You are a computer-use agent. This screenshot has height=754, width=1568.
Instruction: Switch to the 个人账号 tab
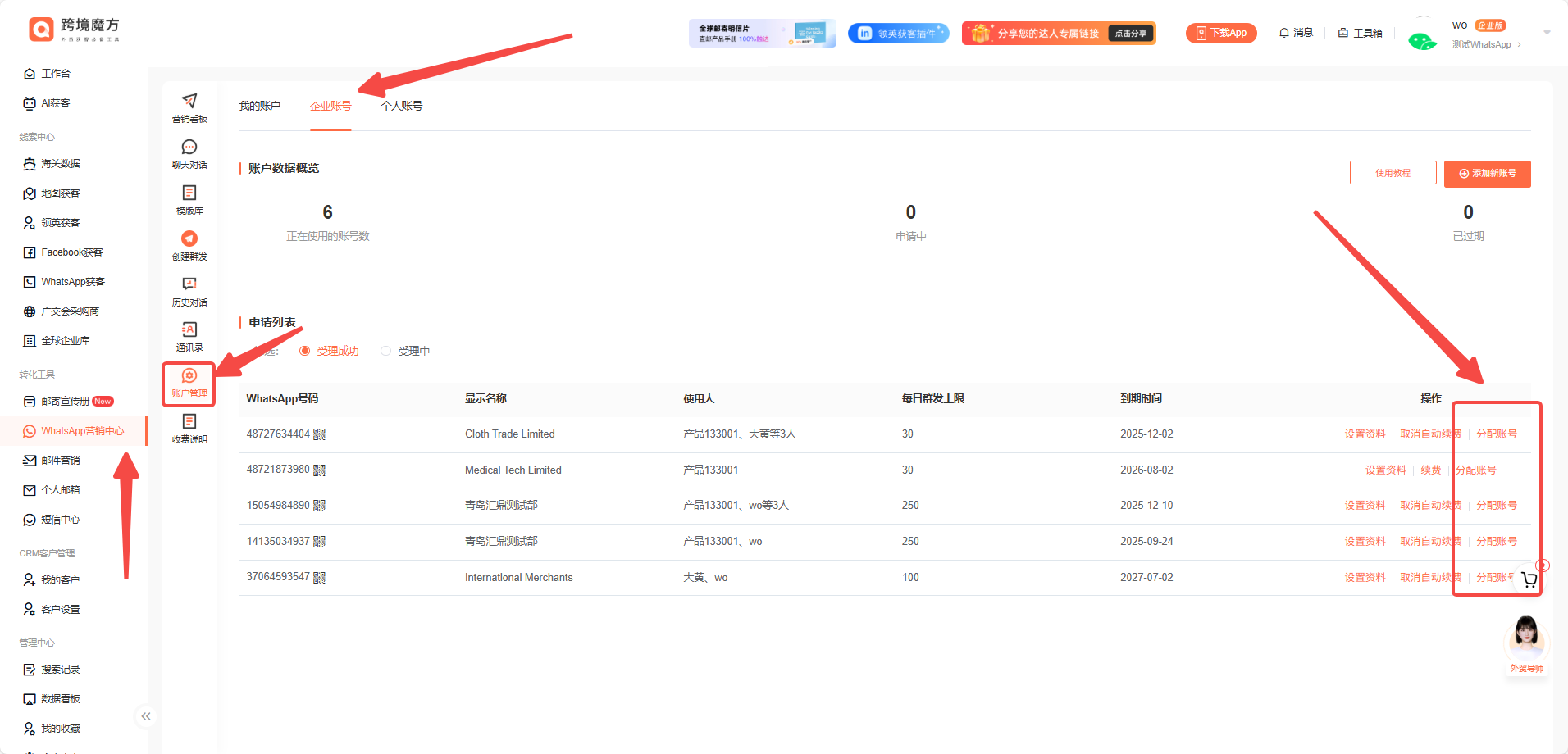[402, 106]
